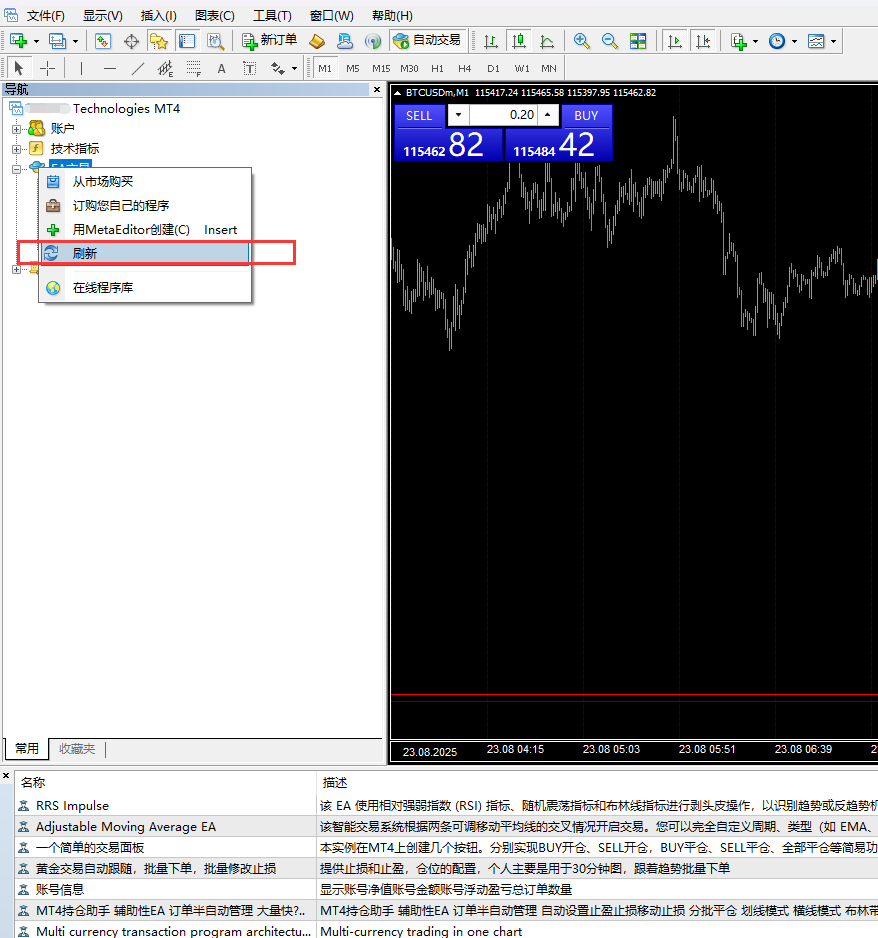Image resolution: width=878 pixels, height=938 pixels.
Task: Select 刷新 from the context menu
Action: [x=85, y=254]
